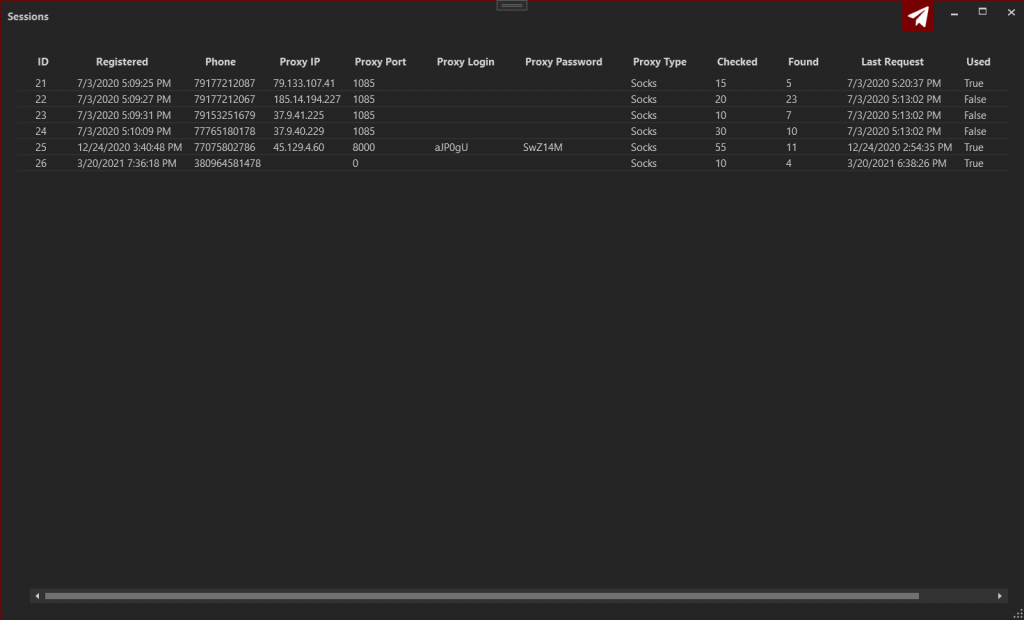Click the horizontal scrollbar left arrow
This screenshot has width=1024, height=620.
tap(37, 596)
